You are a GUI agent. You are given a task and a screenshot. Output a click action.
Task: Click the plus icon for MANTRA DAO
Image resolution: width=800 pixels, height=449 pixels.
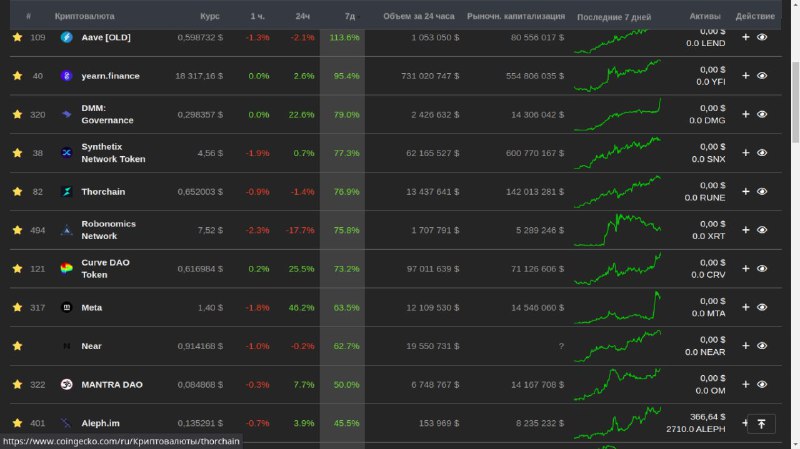pyautogui.click(x=745, y=384)
